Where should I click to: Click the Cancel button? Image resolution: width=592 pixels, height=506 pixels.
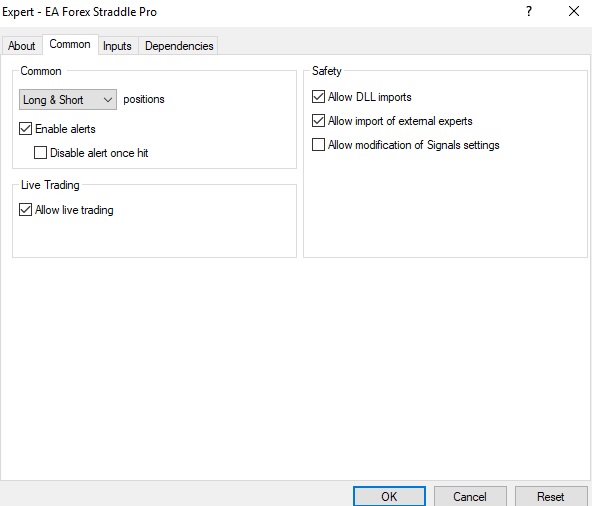coord(470,496)
